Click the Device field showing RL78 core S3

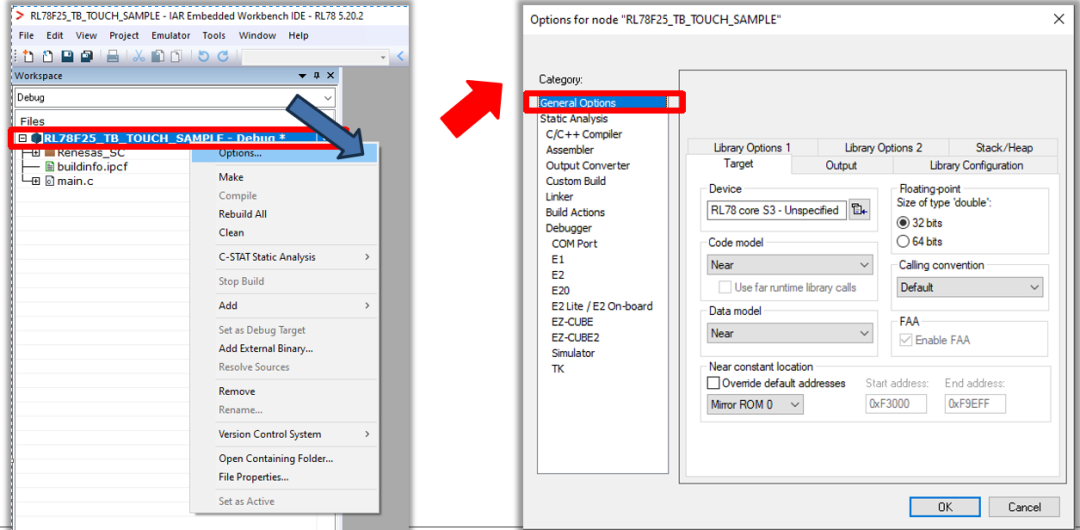pos(777,210)
